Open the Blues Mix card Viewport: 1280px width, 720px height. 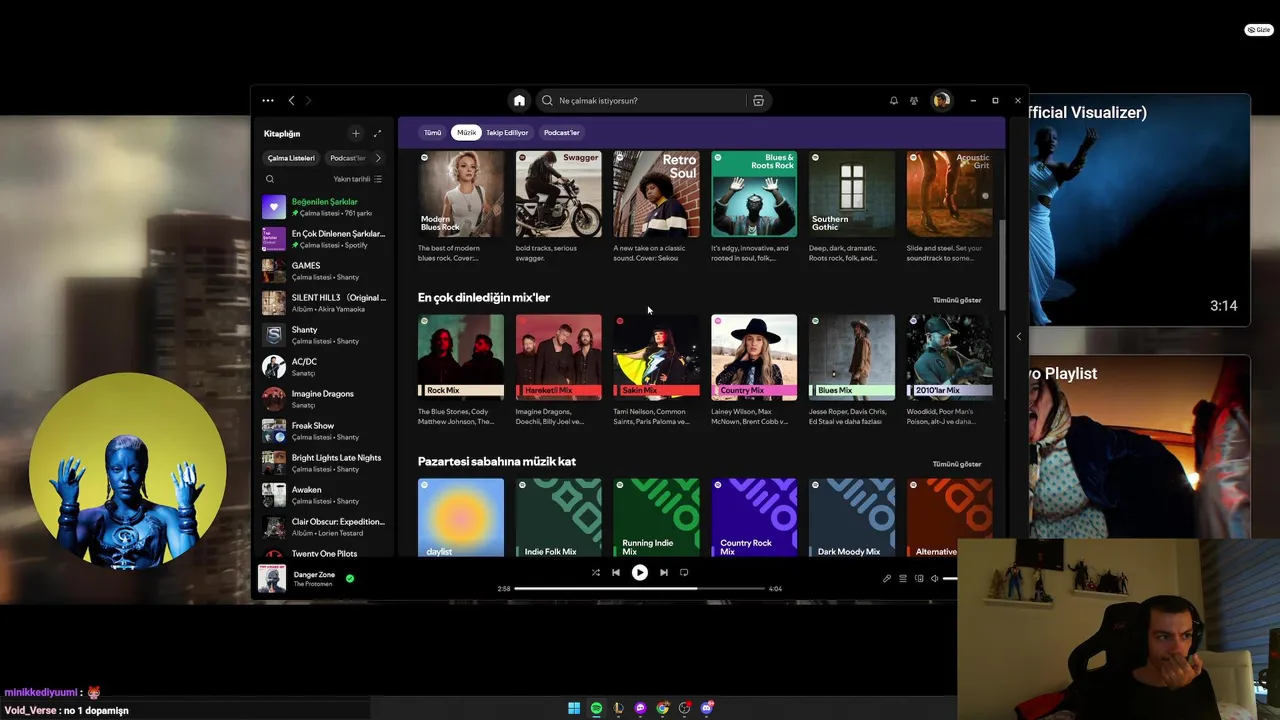852,371
